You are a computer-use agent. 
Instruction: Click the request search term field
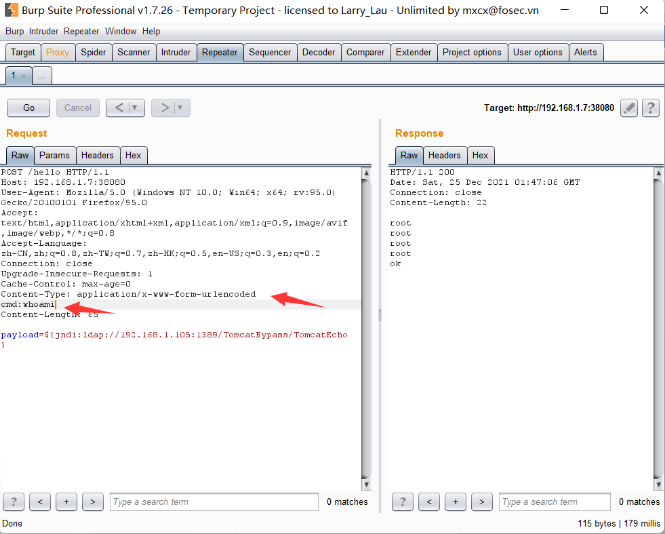[x=214, y=502]
